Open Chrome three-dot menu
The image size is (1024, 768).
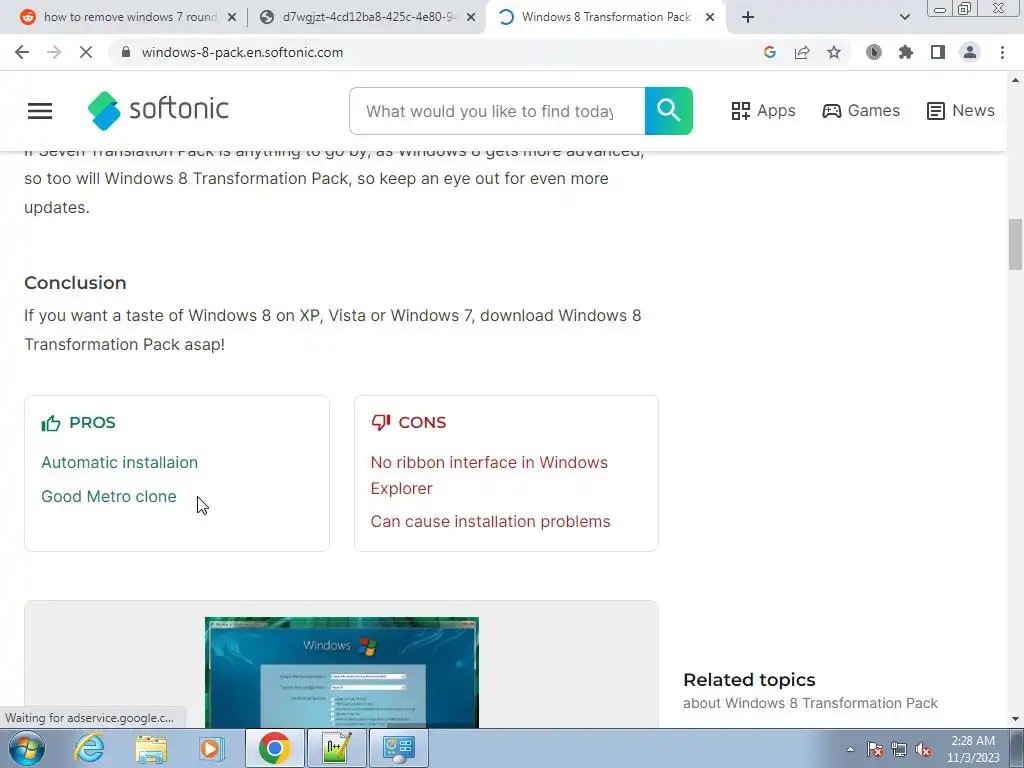tap(1002, 52)
